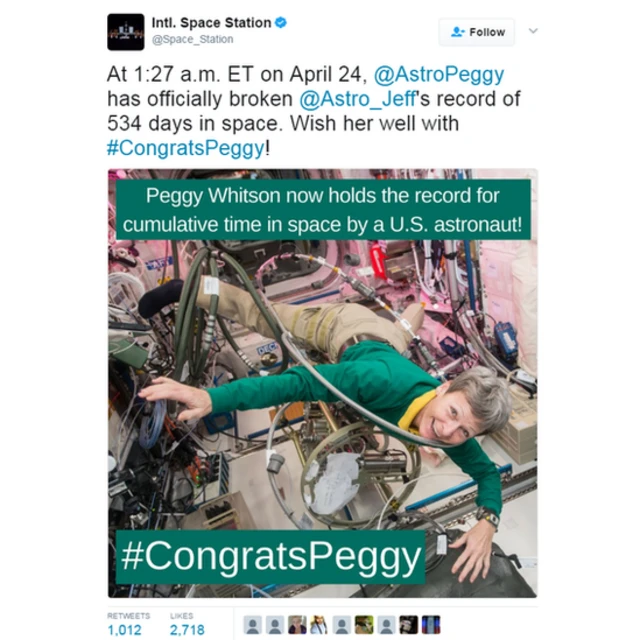Click the #CongratsPeggy hashtag in the tweet text

[186, 148]
